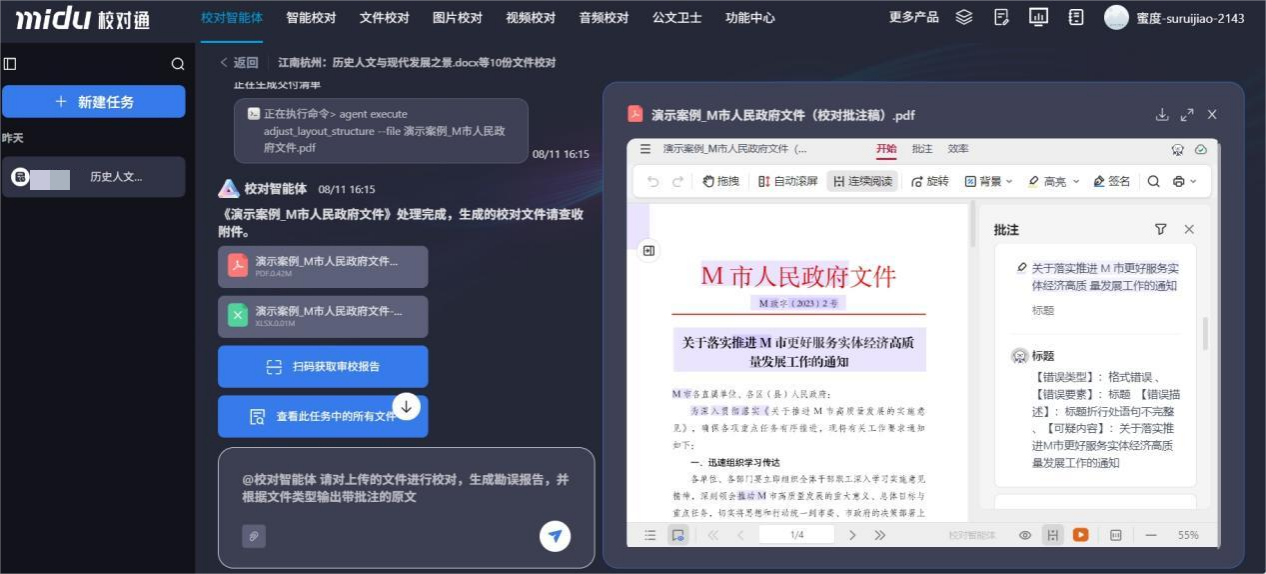Select the drag hand tool

720,181
